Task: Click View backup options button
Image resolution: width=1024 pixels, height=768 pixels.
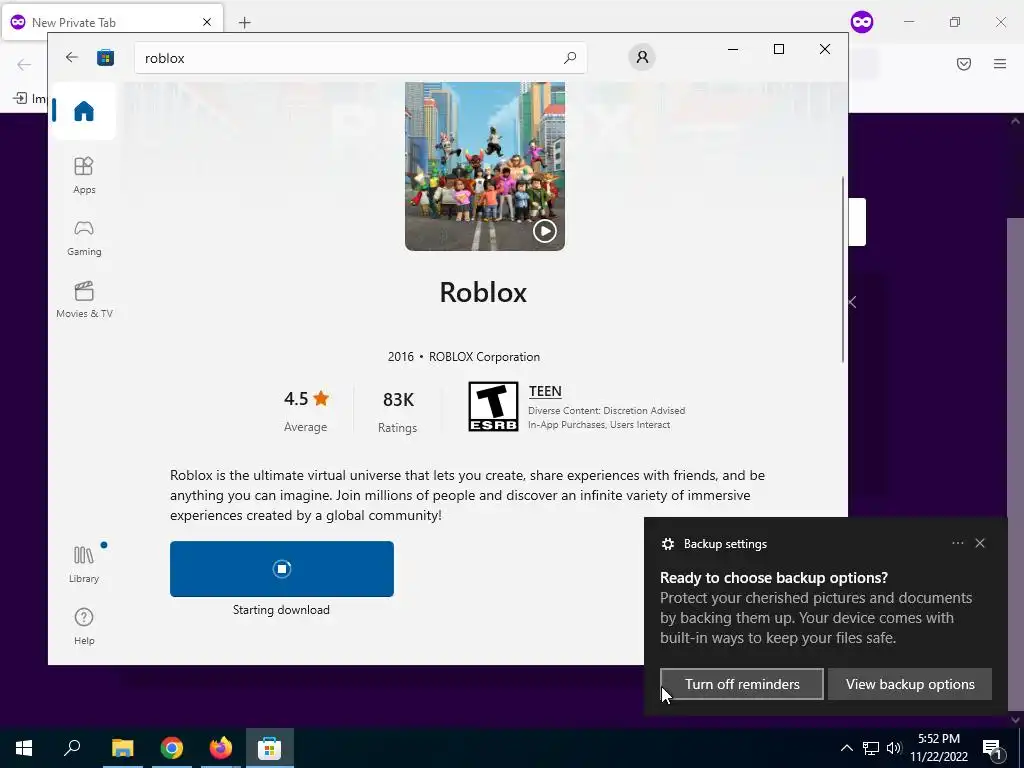Action: click(x=910, y=684)
